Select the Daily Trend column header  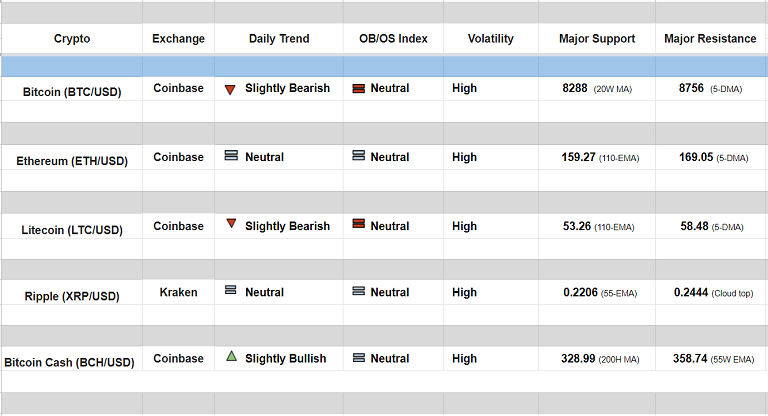tap(279, 39)
